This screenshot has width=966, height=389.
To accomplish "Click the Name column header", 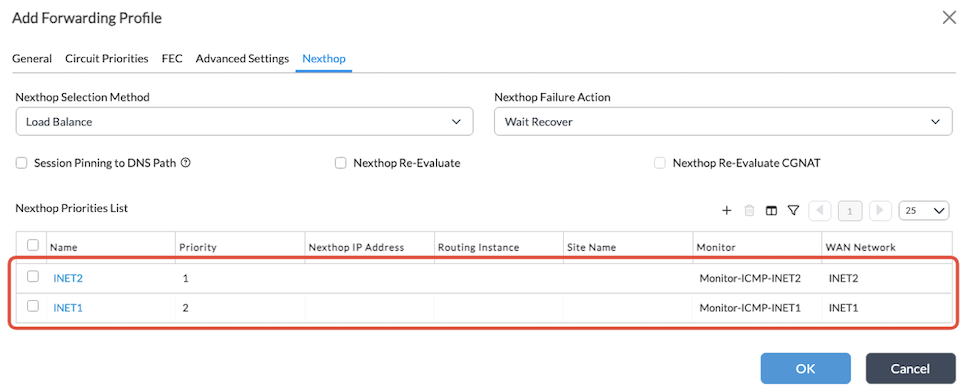I will point(63,247).
